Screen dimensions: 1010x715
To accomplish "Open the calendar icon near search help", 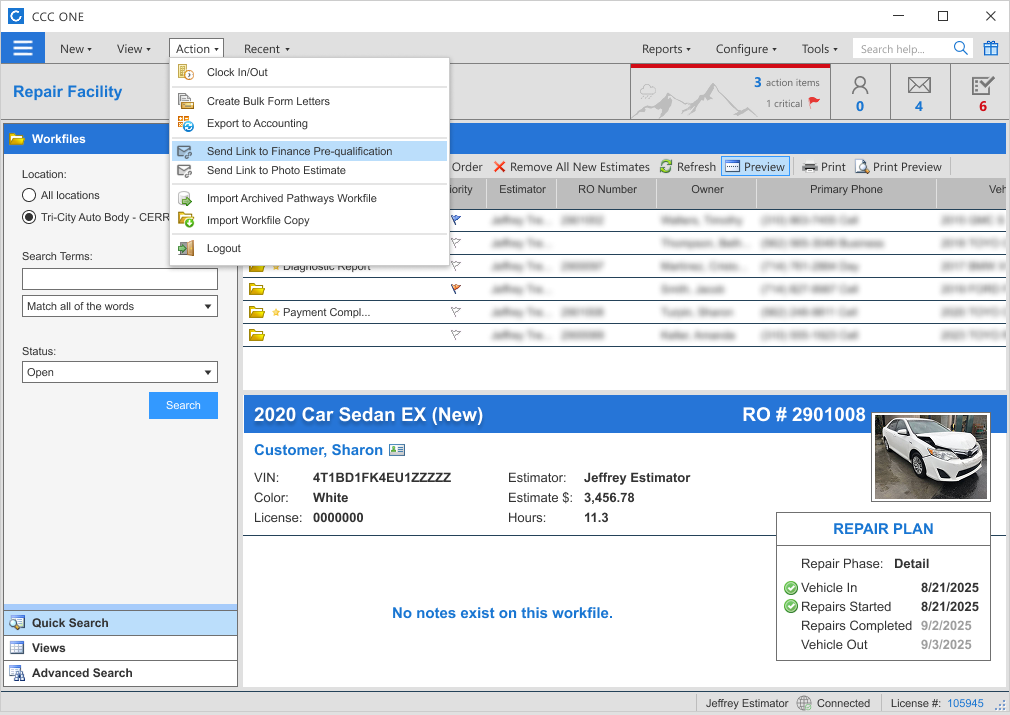I will tap(989, 47).
